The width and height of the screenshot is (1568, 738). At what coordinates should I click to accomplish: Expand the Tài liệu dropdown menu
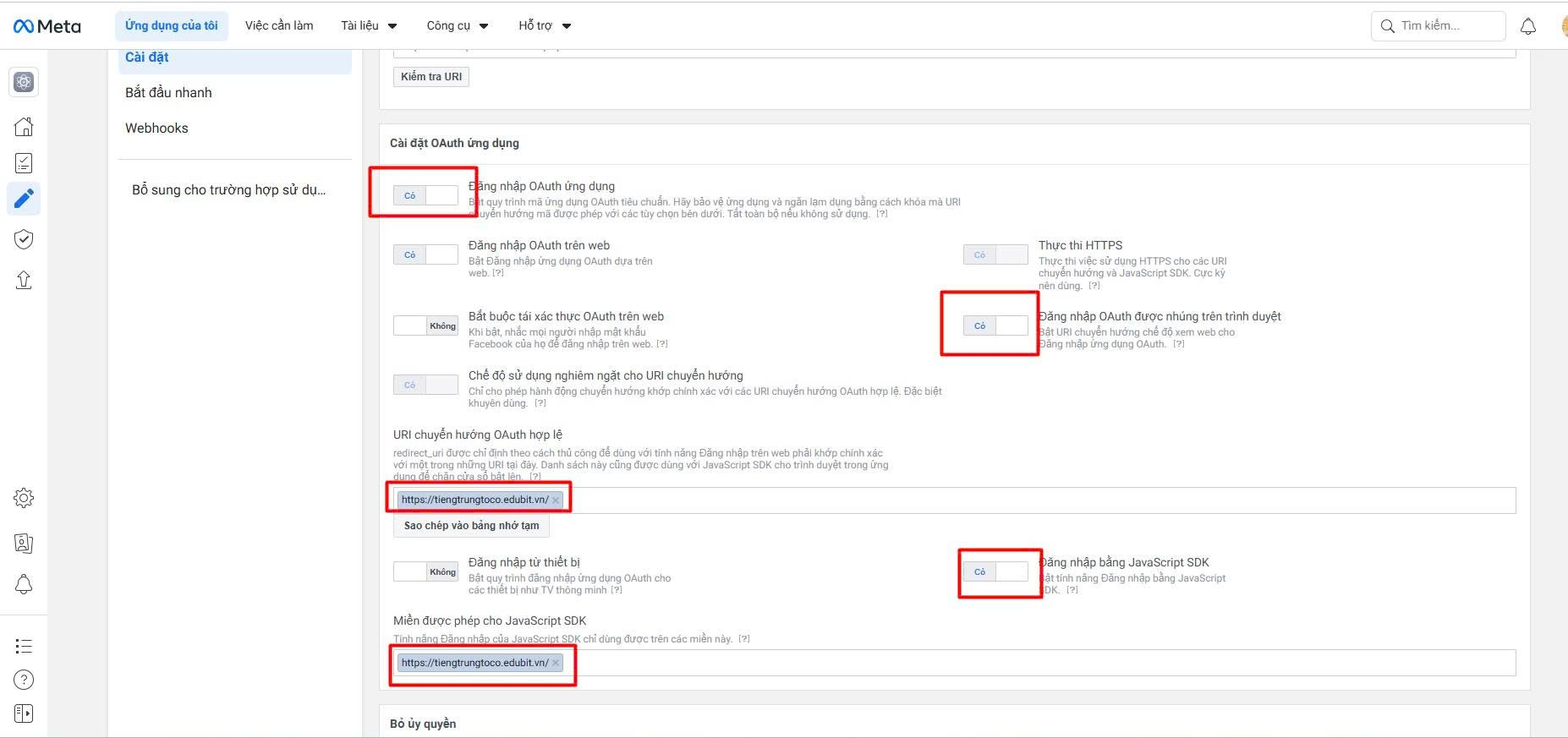tap(369, 26)
